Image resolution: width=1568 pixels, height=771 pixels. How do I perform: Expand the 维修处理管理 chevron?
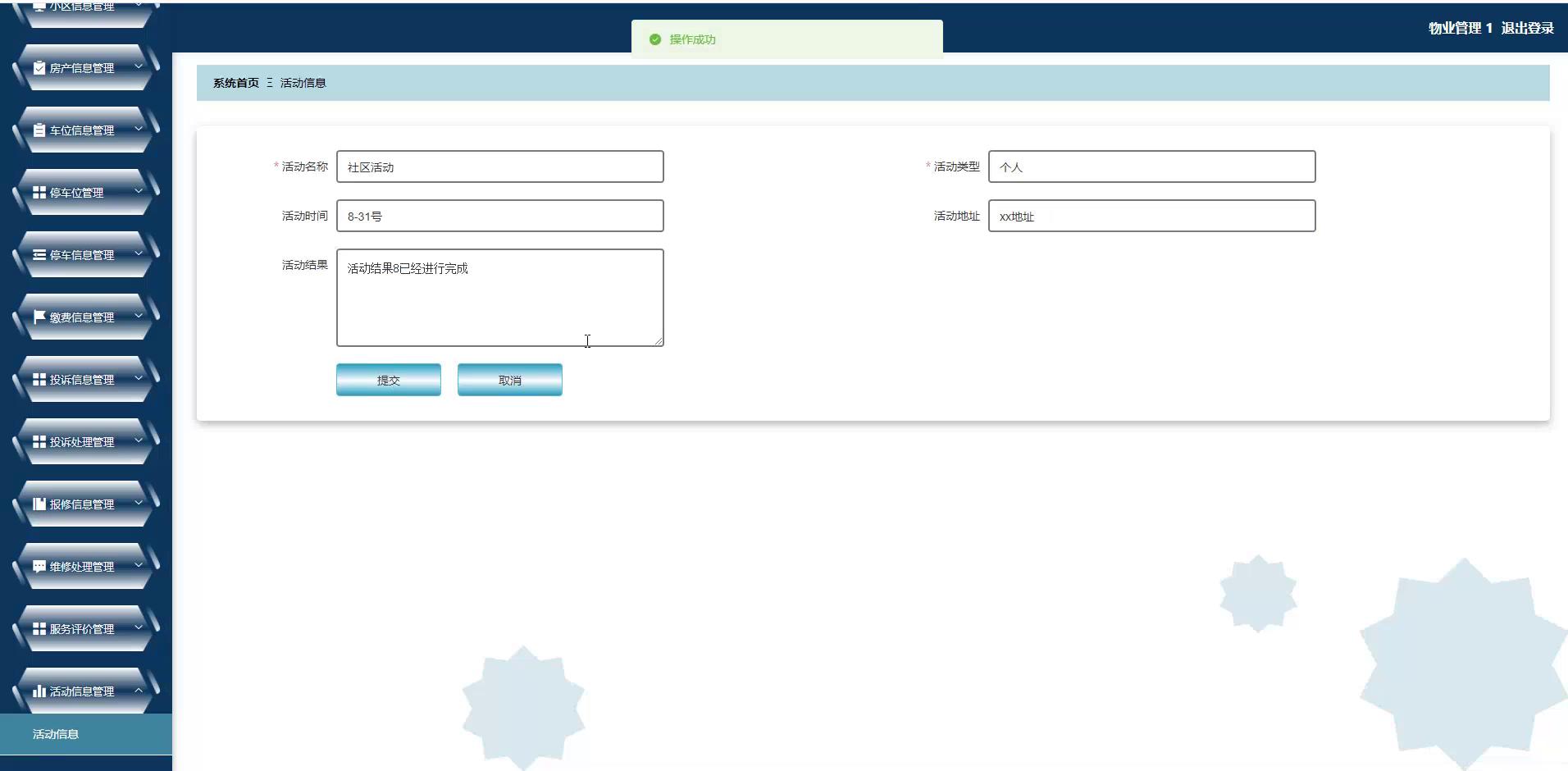[x=139, y=565]
